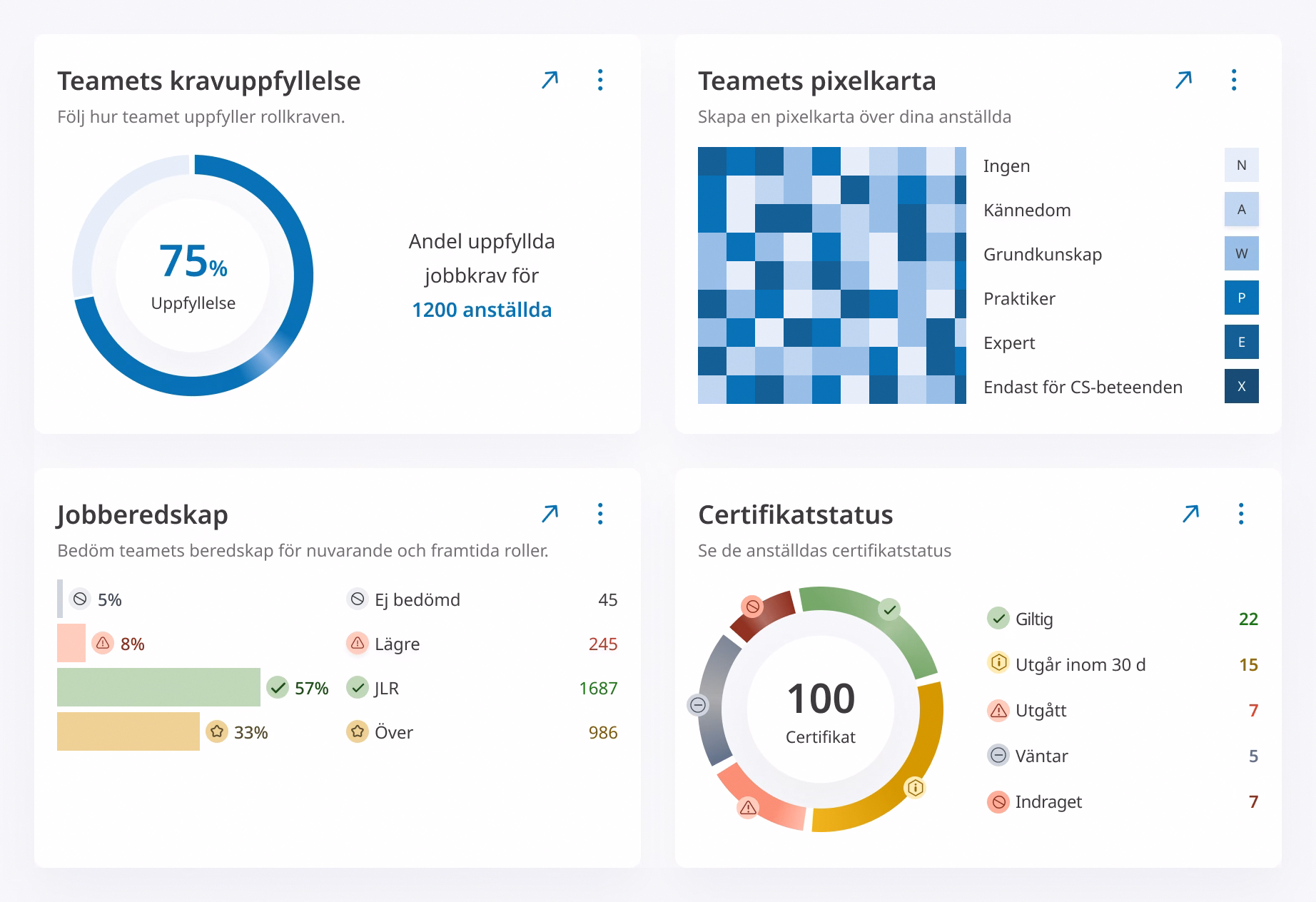Click the Över legend star icon

[357, 731]
